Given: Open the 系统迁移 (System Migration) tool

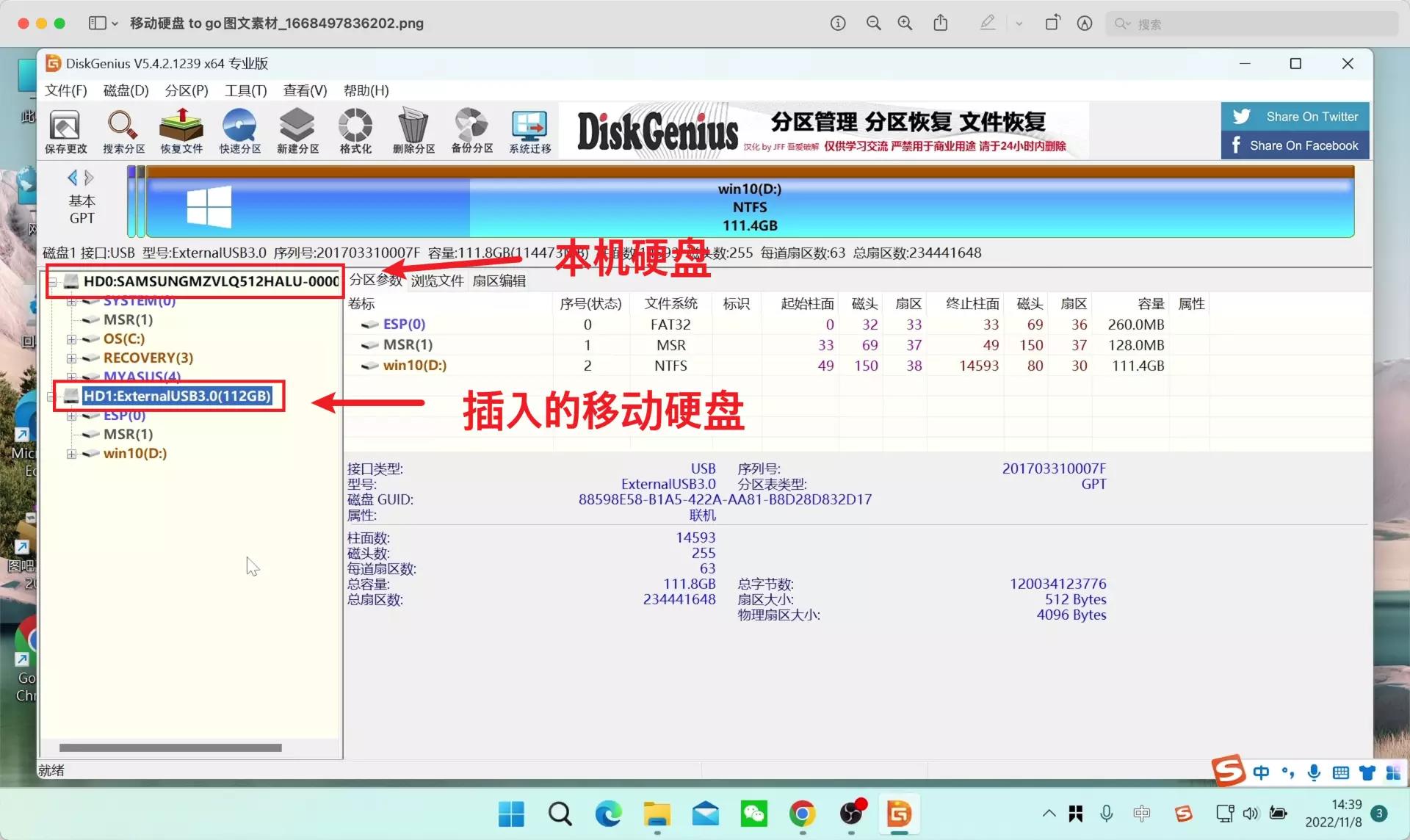Looking at the screenshot, I should click(x=529, y=131).
